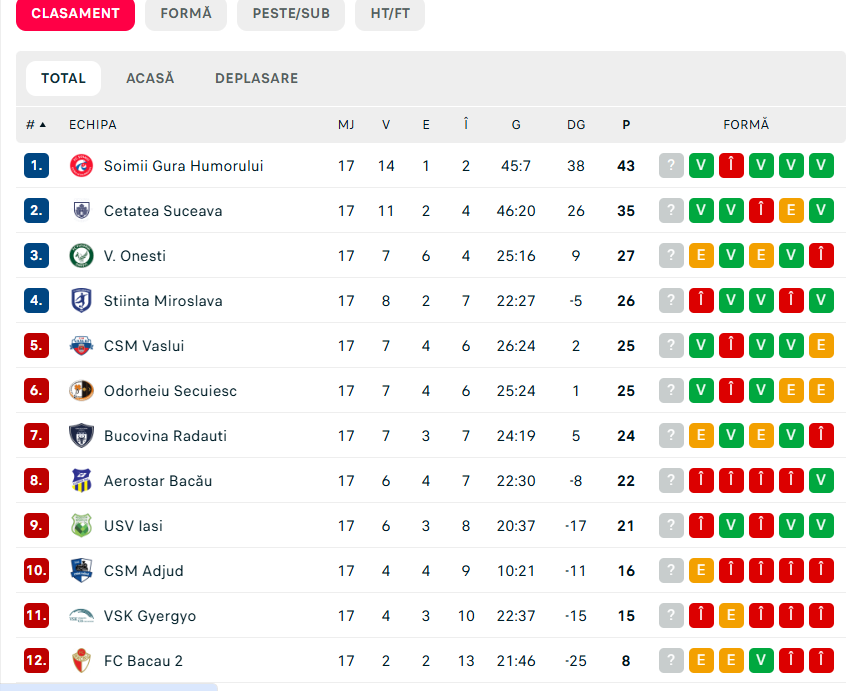The width and height of the screenshot is (849, 691).
Task: Open the HT/FT standings view
Action: (x=390, y=14)
